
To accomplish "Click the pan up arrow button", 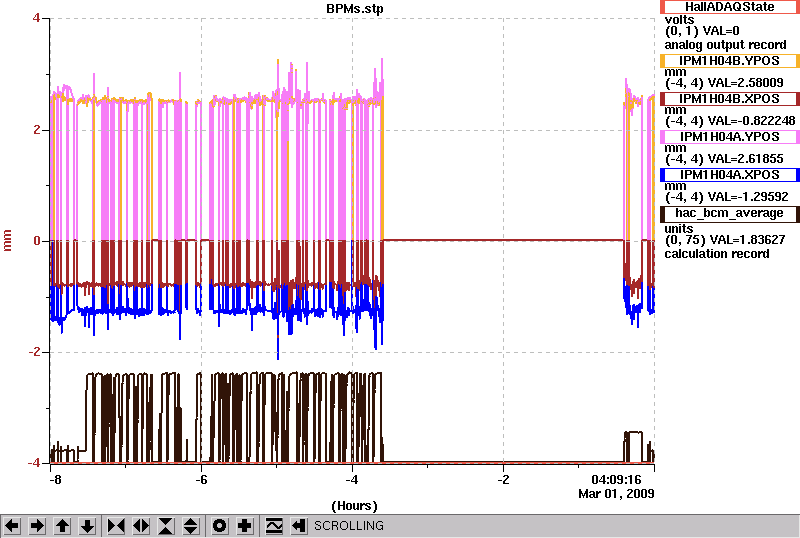I will 62,526.
